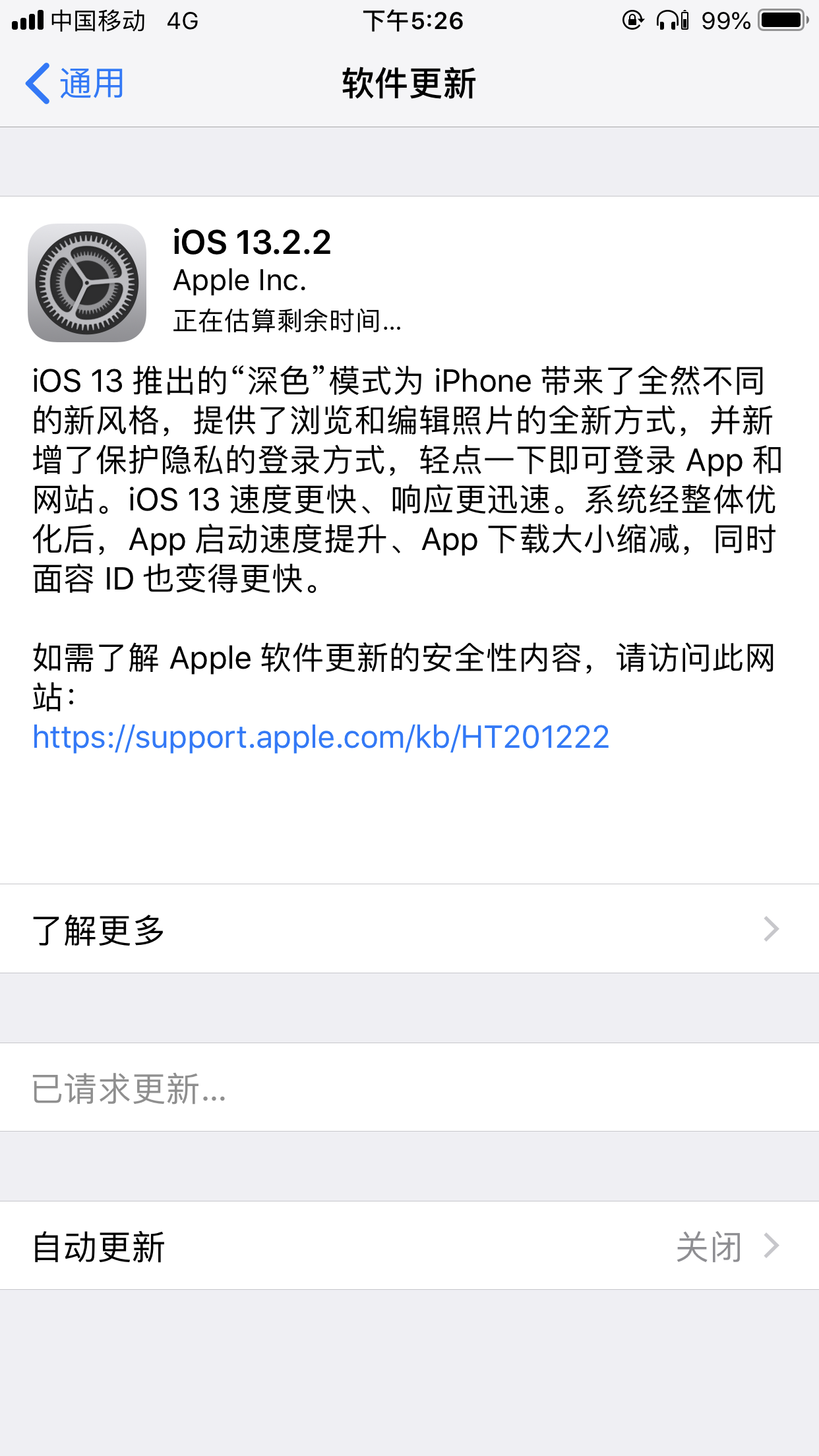Tap the orientation lock status icon
The height and width of the screenshot is (1456, 819).
tap(633, 20)
